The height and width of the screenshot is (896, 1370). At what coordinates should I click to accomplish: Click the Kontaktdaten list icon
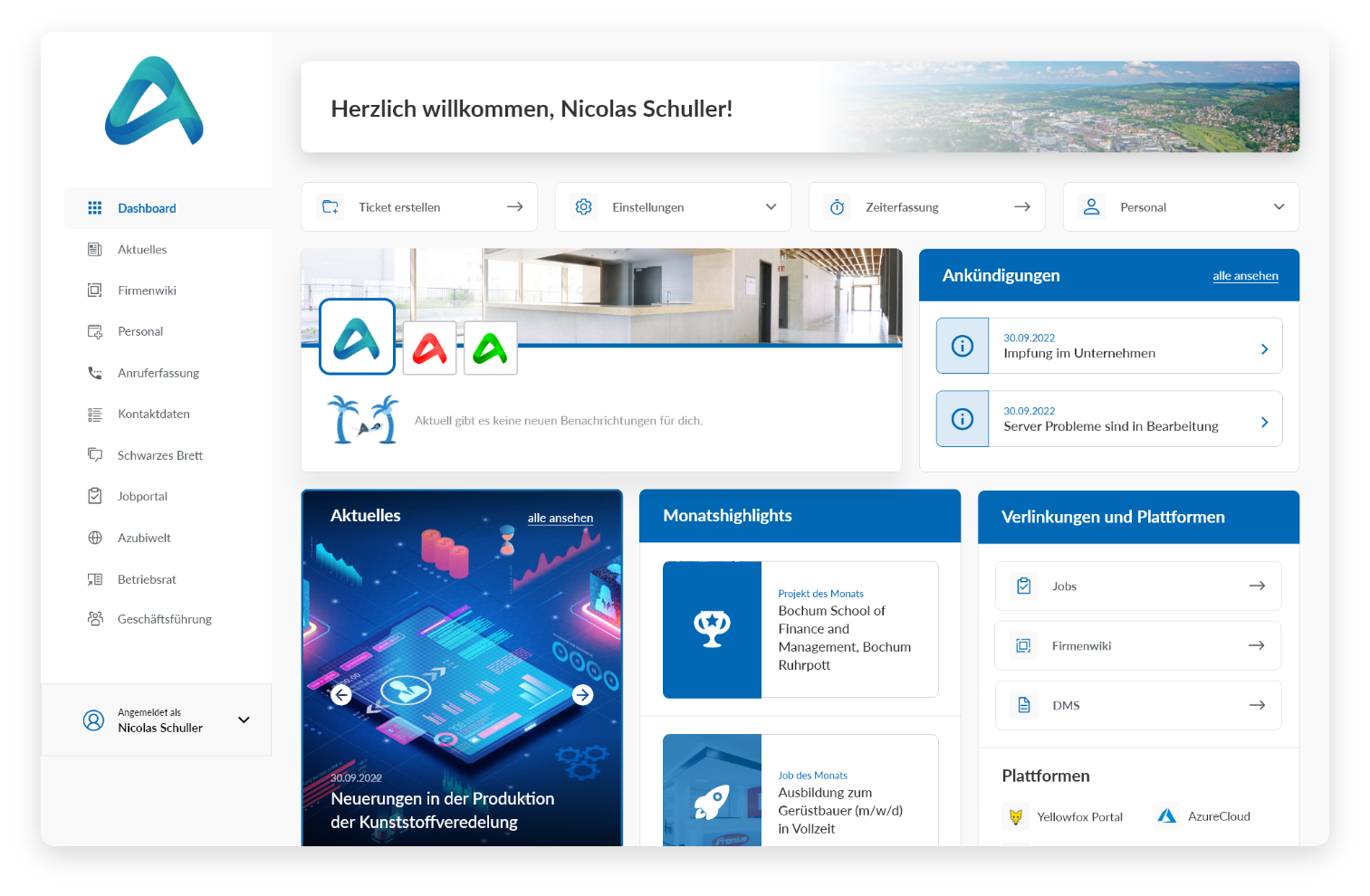(94, 415)
